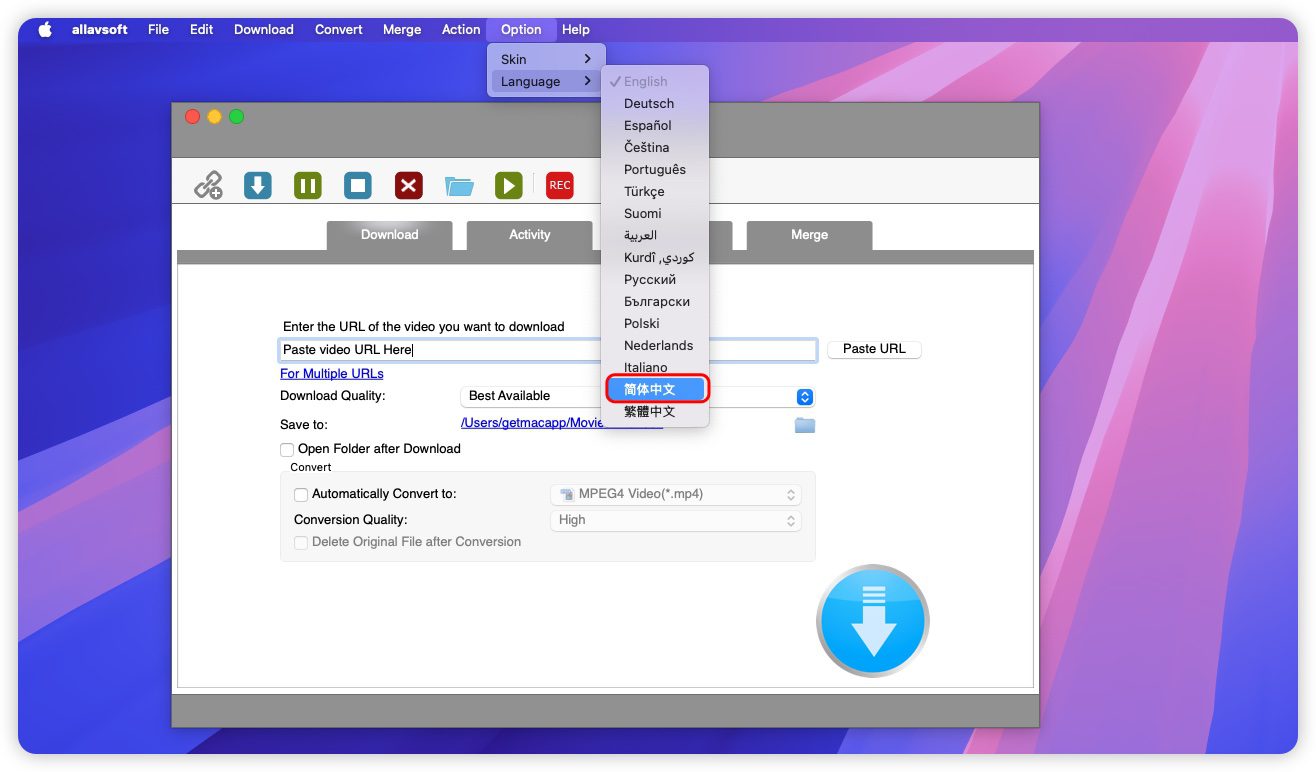Screen dimensions: 1316x772
Task: Open the Edit menu
Action: tap(202, 30)
